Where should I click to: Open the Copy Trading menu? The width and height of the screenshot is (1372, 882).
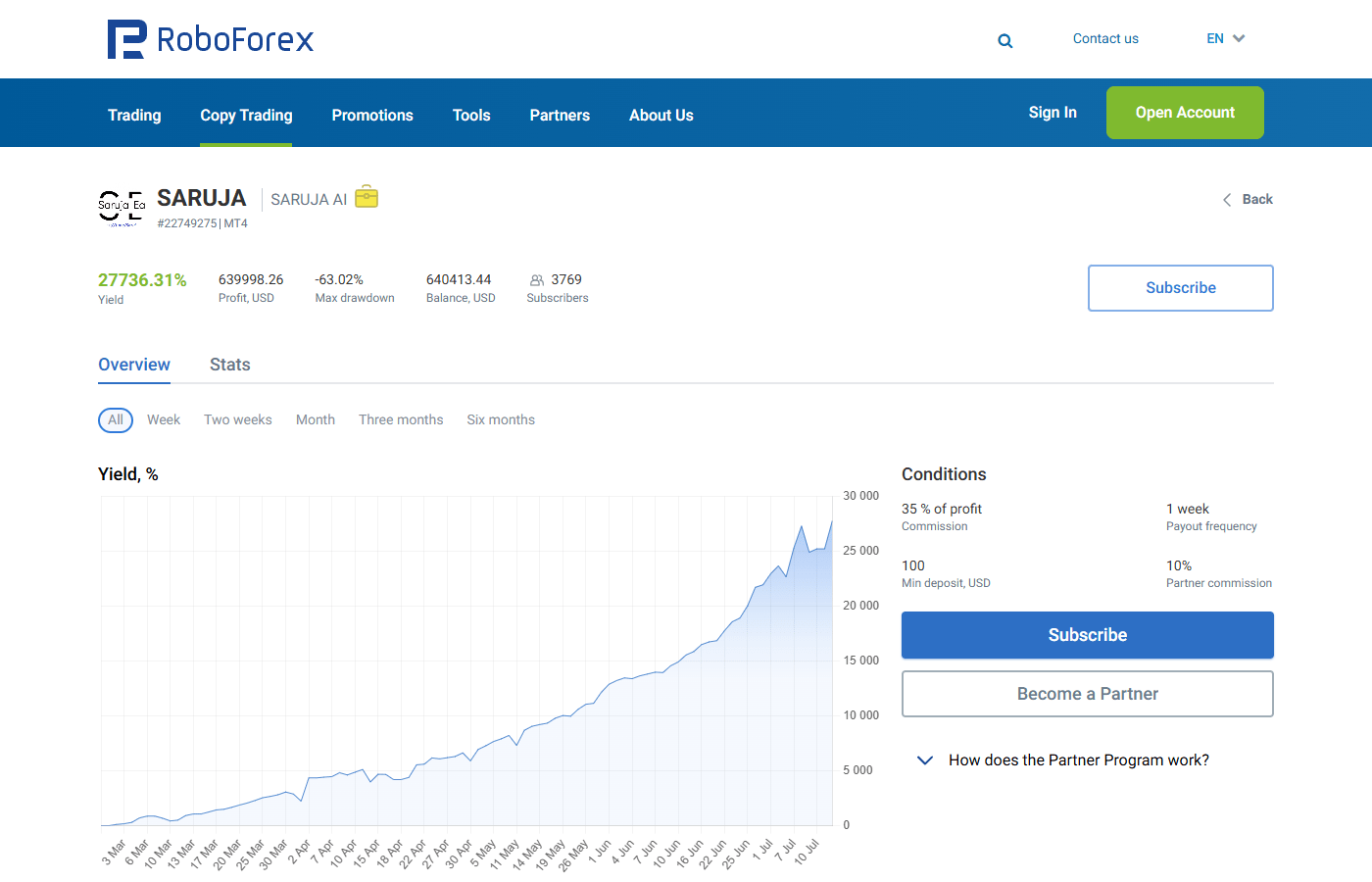click(246, 115)
